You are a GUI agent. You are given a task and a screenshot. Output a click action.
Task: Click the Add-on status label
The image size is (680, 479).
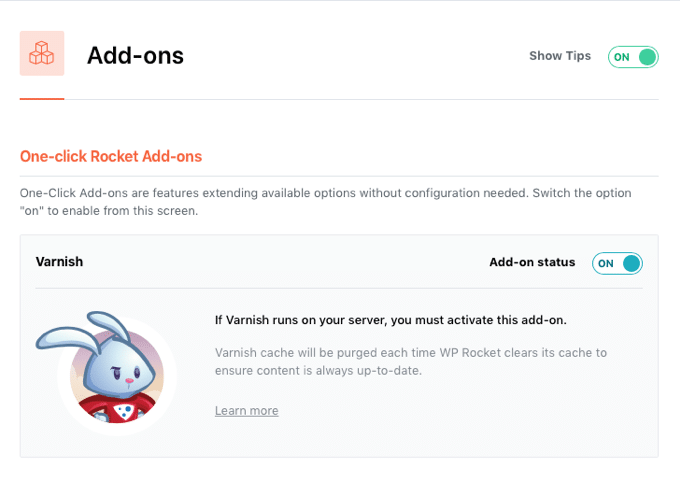pos(532,262)
